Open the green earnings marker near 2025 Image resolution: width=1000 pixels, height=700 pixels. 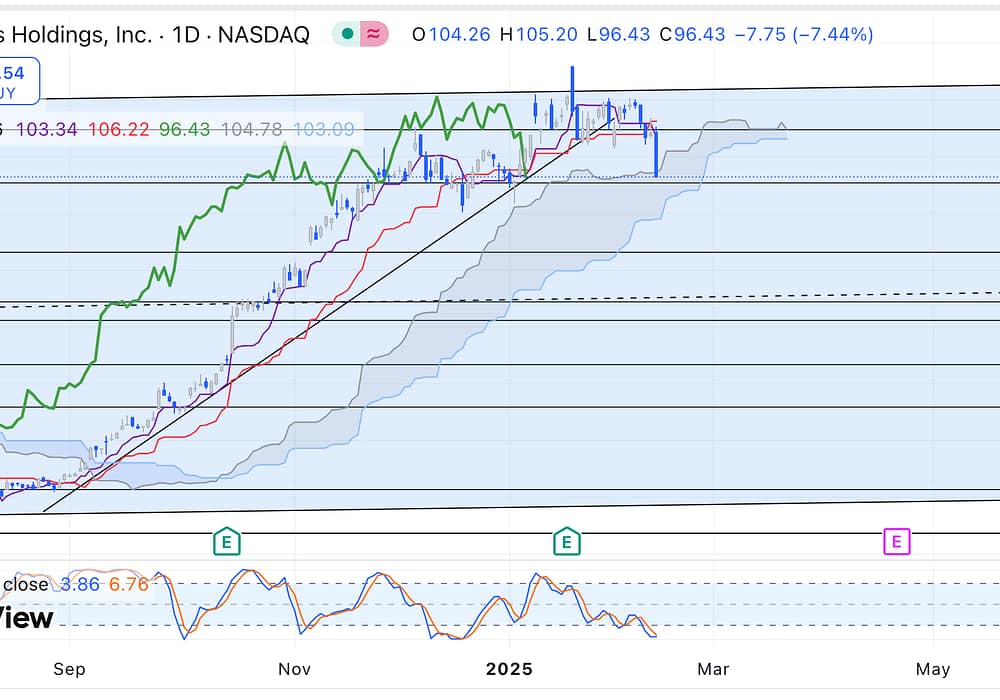pyautogui.click(x=567, y=542)
